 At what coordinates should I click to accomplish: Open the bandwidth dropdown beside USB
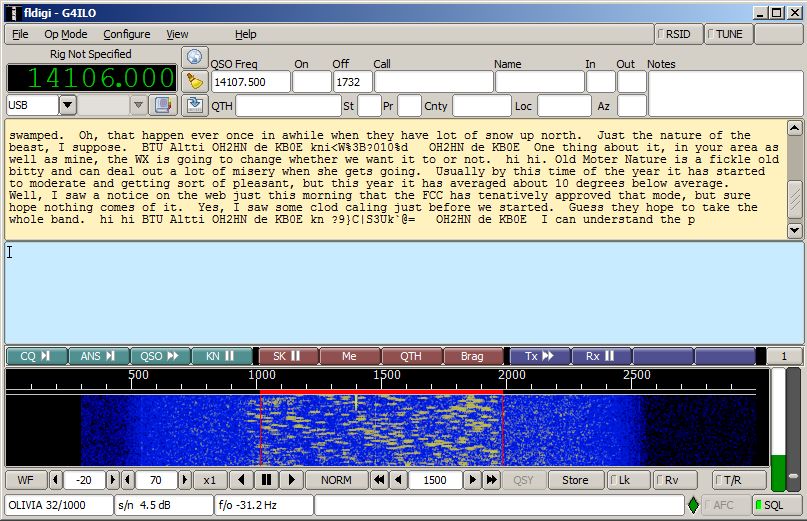(138, 106)
